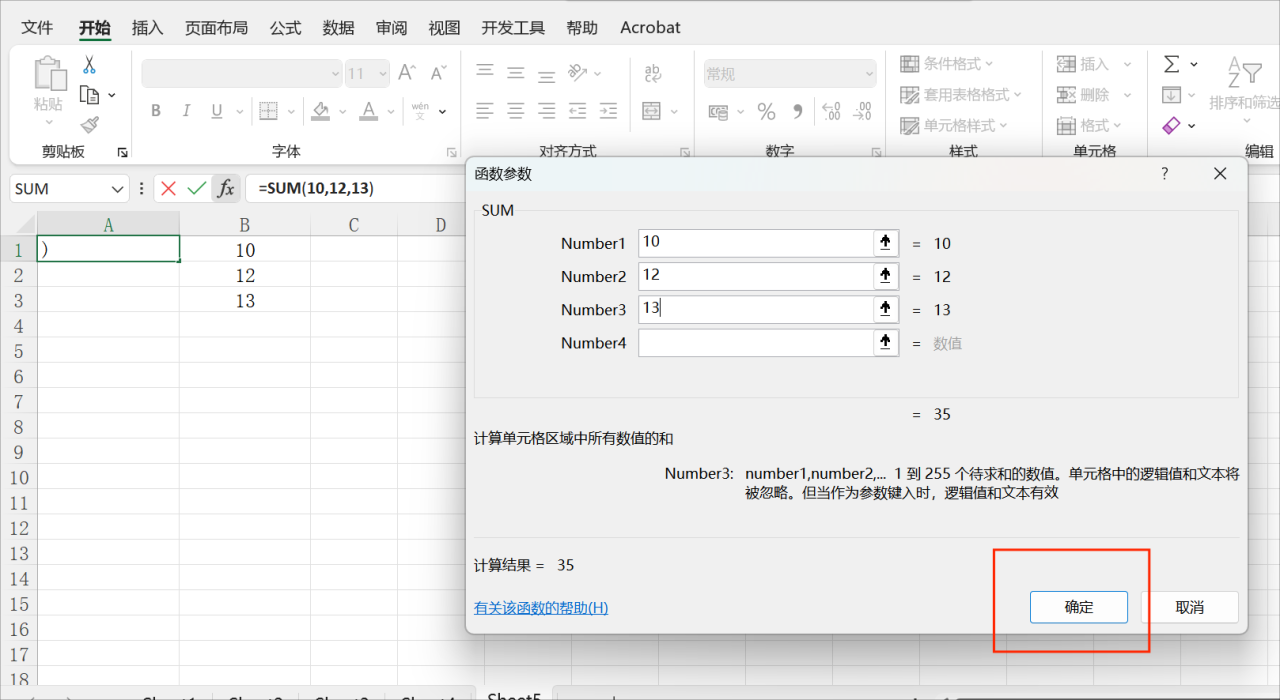The image size is (1280, 700).
Task: Click the decrease decimal icon
Action: click(862, 111)
